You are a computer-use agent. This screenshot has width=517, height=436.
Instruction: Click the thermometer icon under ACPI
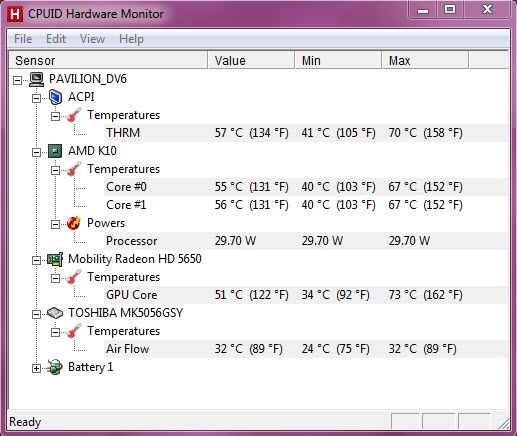(x=74, y=115)
